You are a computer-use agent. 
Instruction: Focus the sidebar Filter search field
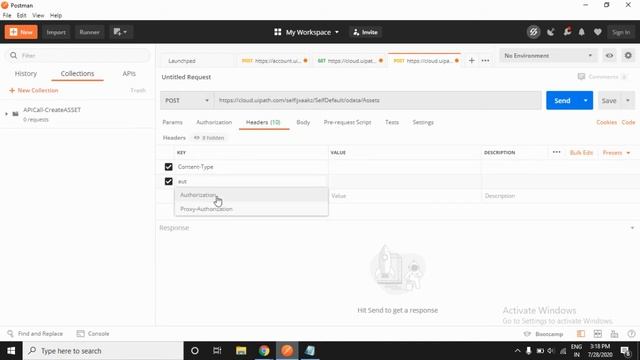[x=78, y=55]
